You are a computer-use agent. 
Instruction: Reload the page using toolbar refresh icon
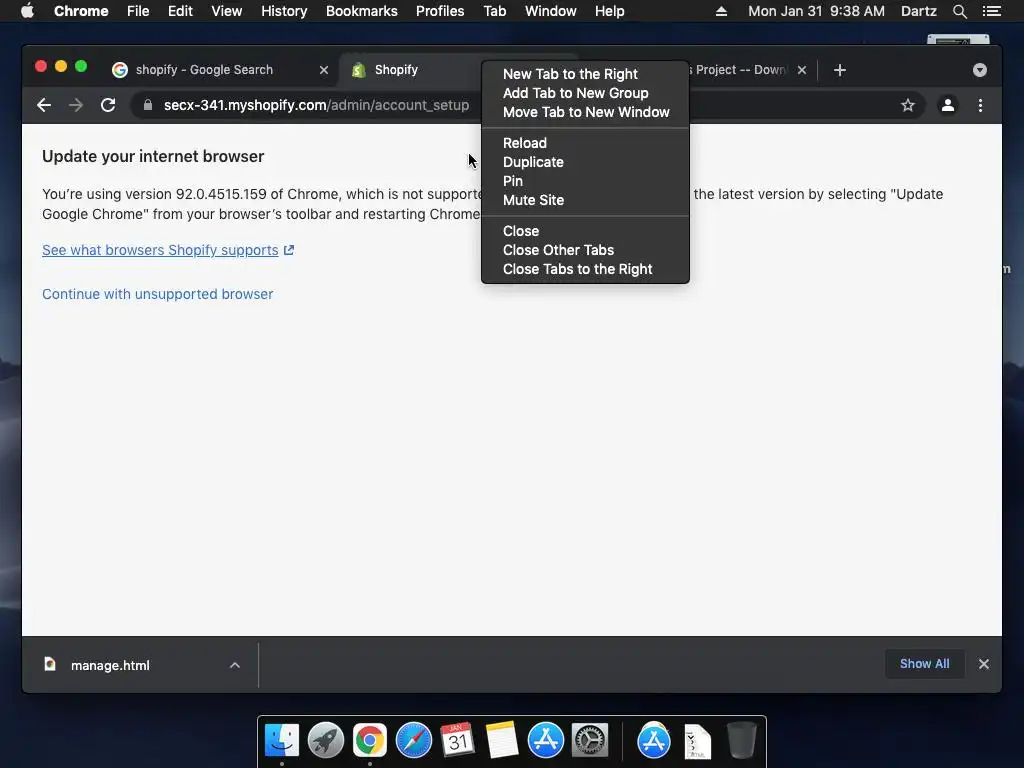coord(108,105)
